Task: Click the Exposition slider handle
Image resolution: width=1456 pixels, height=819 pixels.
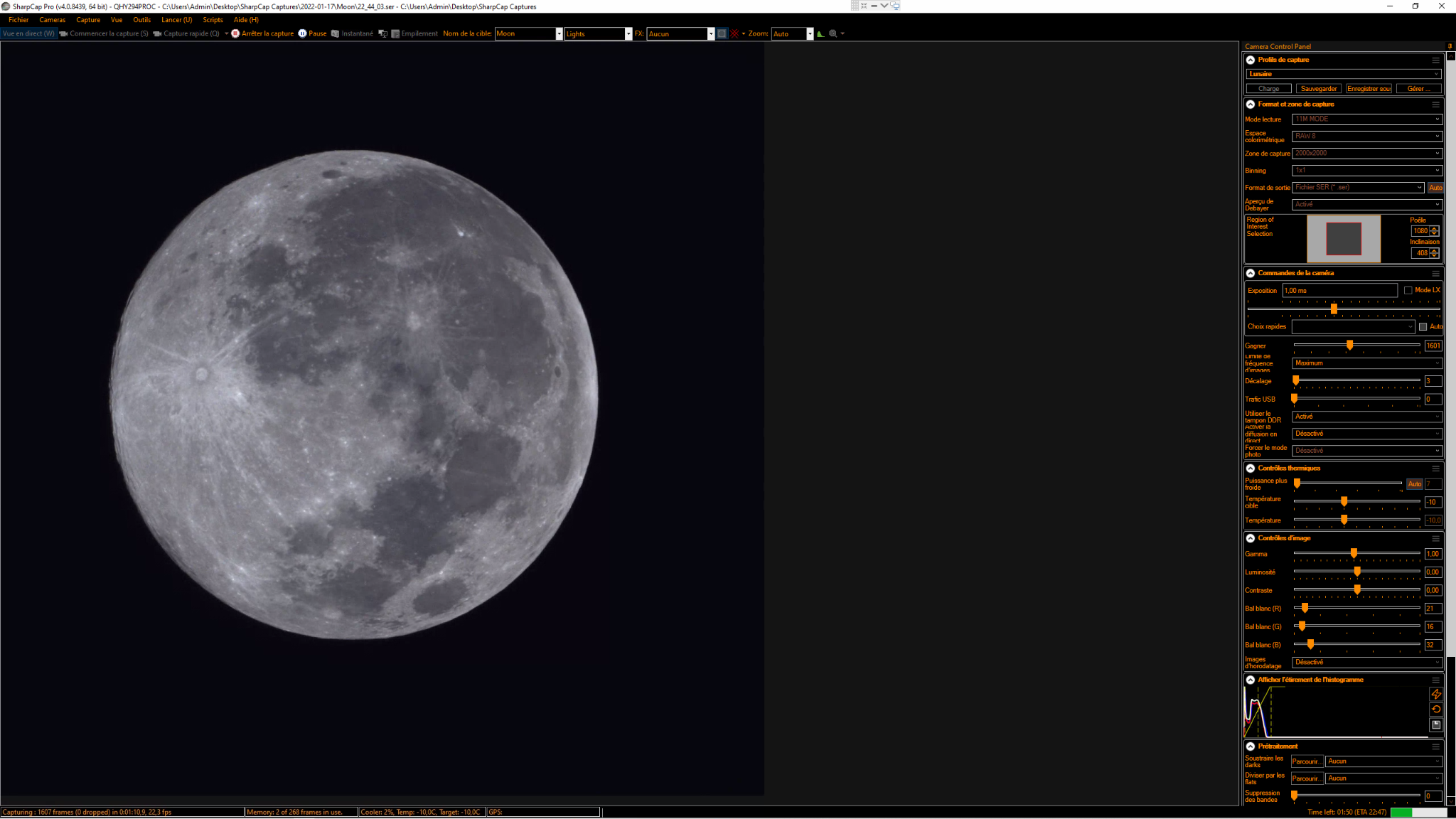Action: [1334, 309]
